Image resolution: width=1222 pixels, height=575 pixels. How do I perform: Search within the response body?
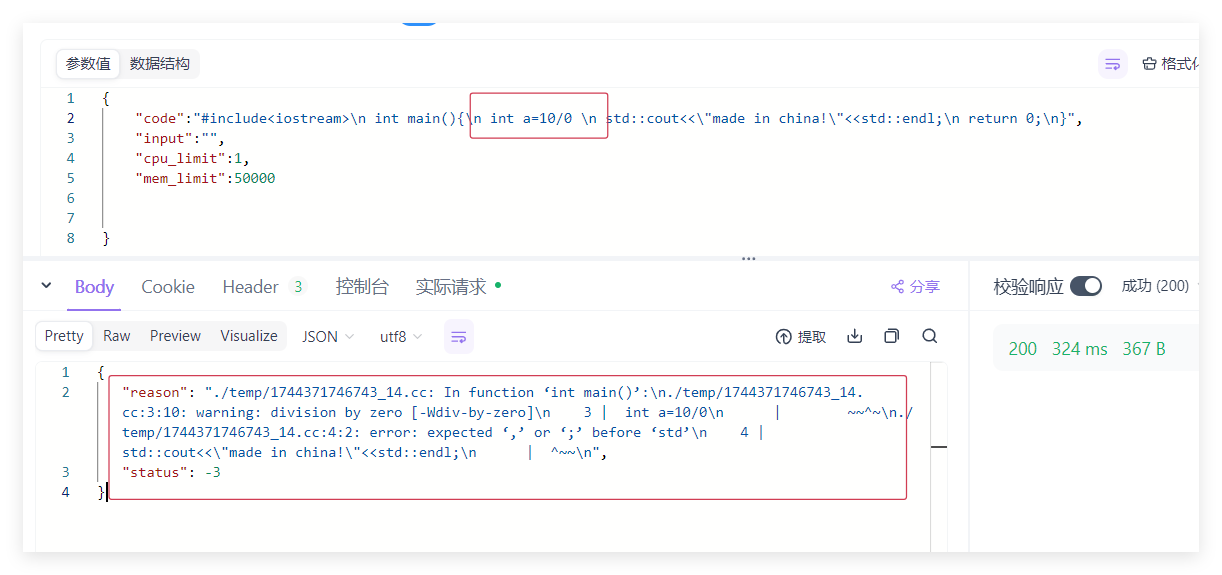(x=929, y=336)
